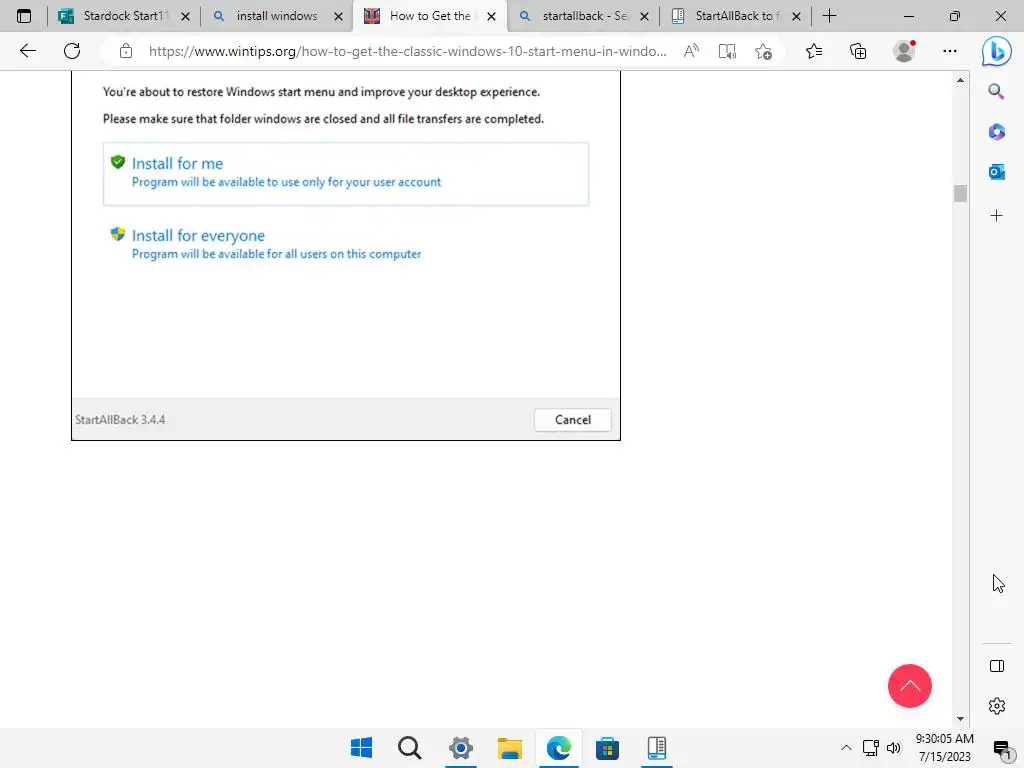Close the StartAllBack to f tab

point(796,16)
